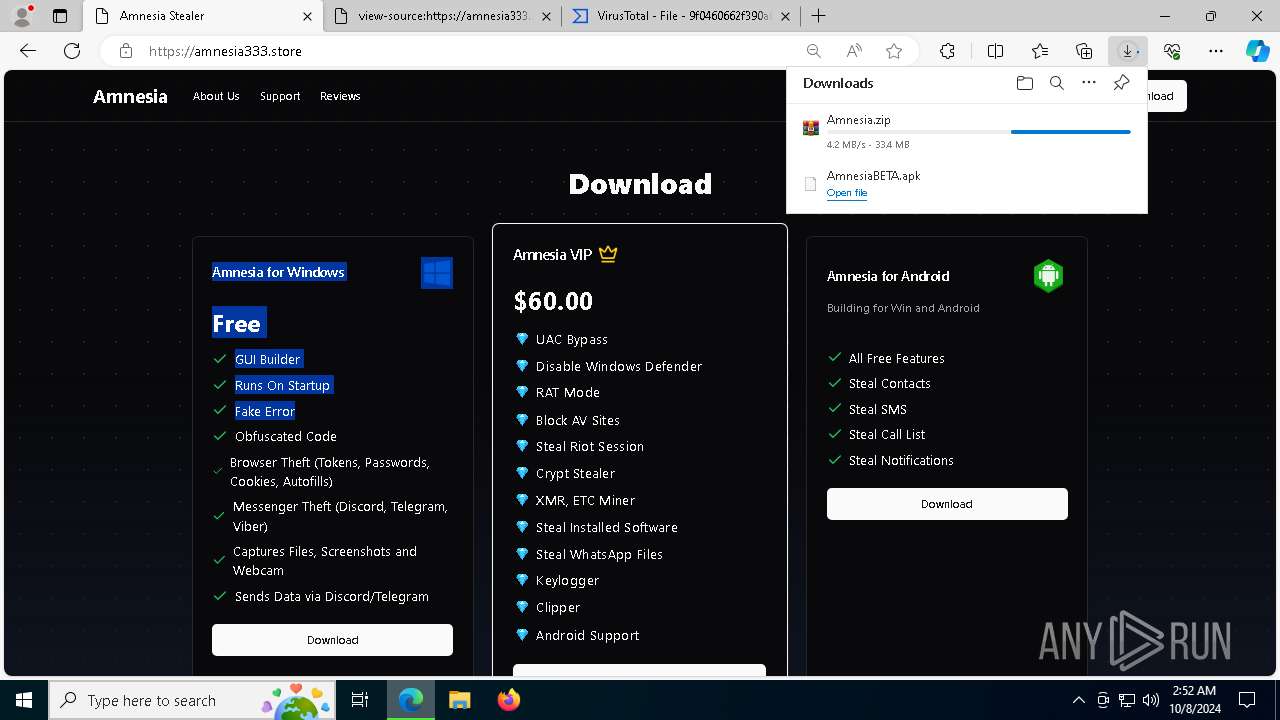1280x720 pixels.
Task: Open About Us nav item
Action: point(216,96)
